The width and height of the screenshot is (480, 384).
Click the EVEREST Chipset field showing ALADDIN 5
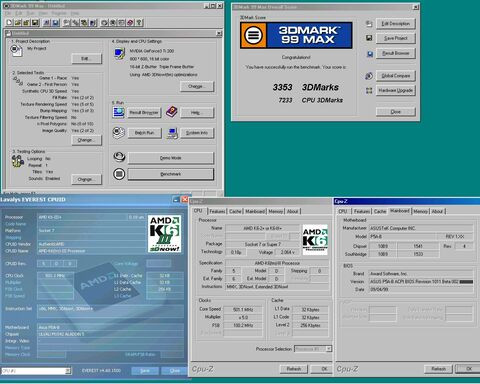tap(110, 334)
